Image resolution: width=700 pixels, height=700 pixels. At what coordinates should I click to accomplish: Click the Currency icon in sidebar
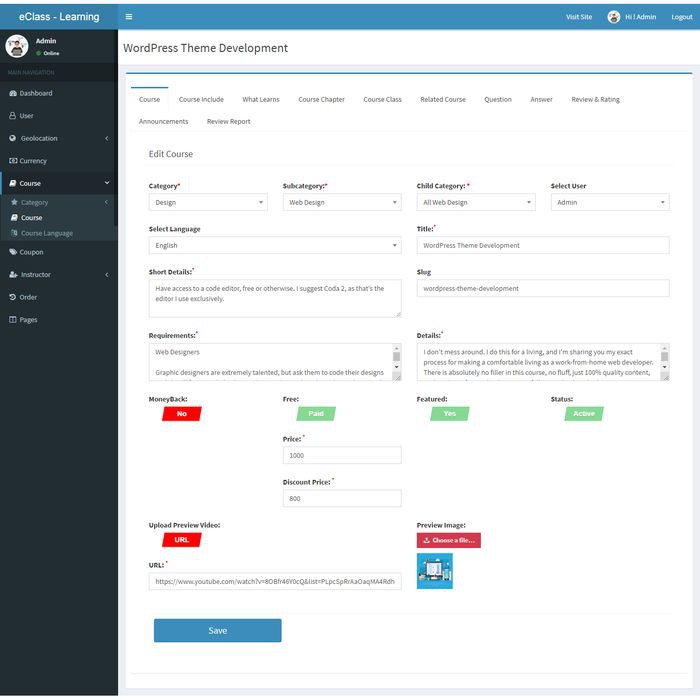[13, 161]
